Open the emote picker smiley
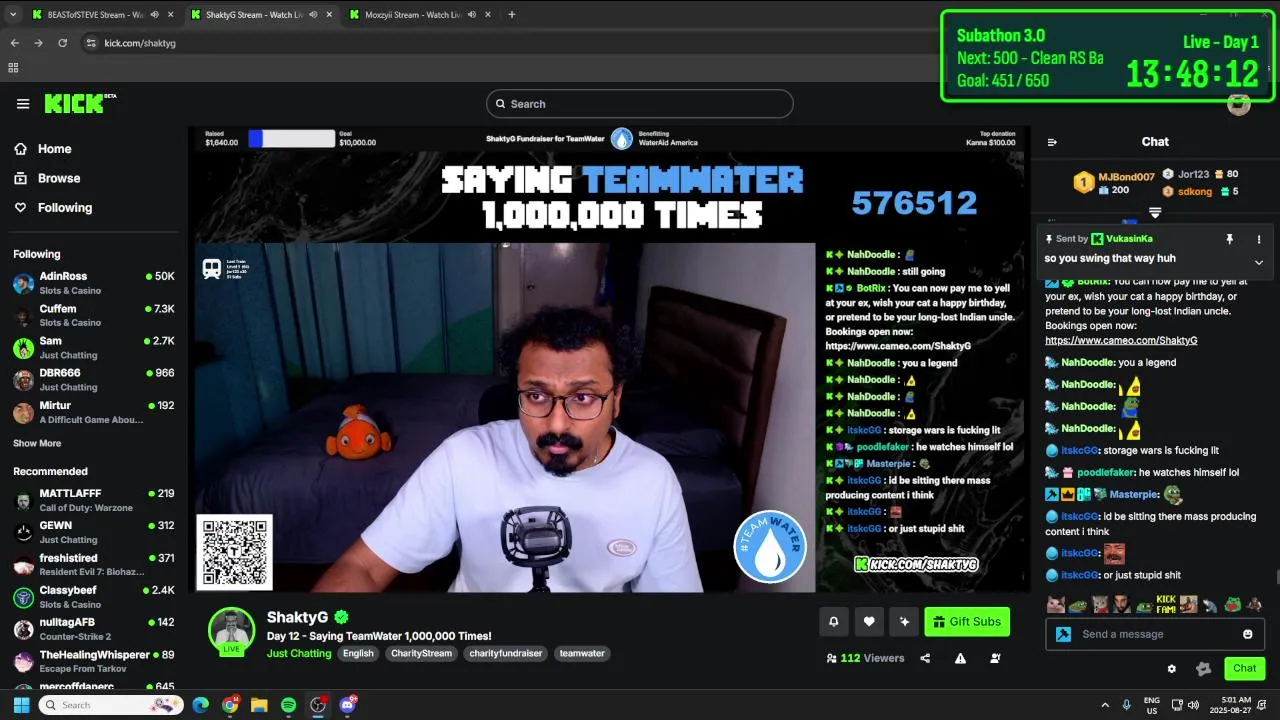Image resolution: width=1280 pixels, height=720 pixels. click(1247, 634)
